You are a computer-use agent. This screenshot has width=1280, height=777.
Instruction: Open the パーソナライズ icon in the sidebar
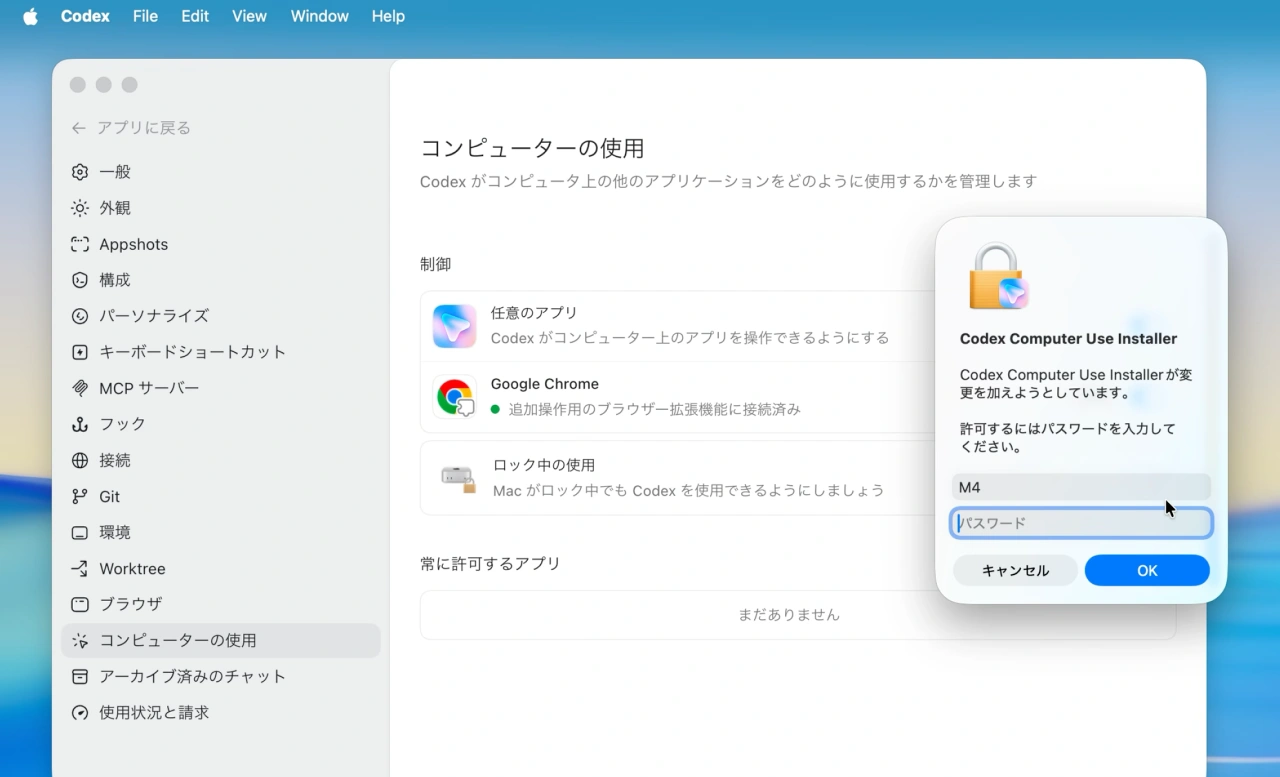[80, 316]
